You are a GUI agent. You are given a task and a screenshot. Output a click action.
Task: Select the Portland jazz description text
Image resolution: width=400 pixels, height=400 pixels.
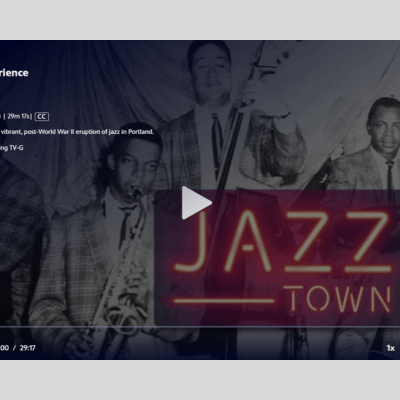[x=77, y=132]
